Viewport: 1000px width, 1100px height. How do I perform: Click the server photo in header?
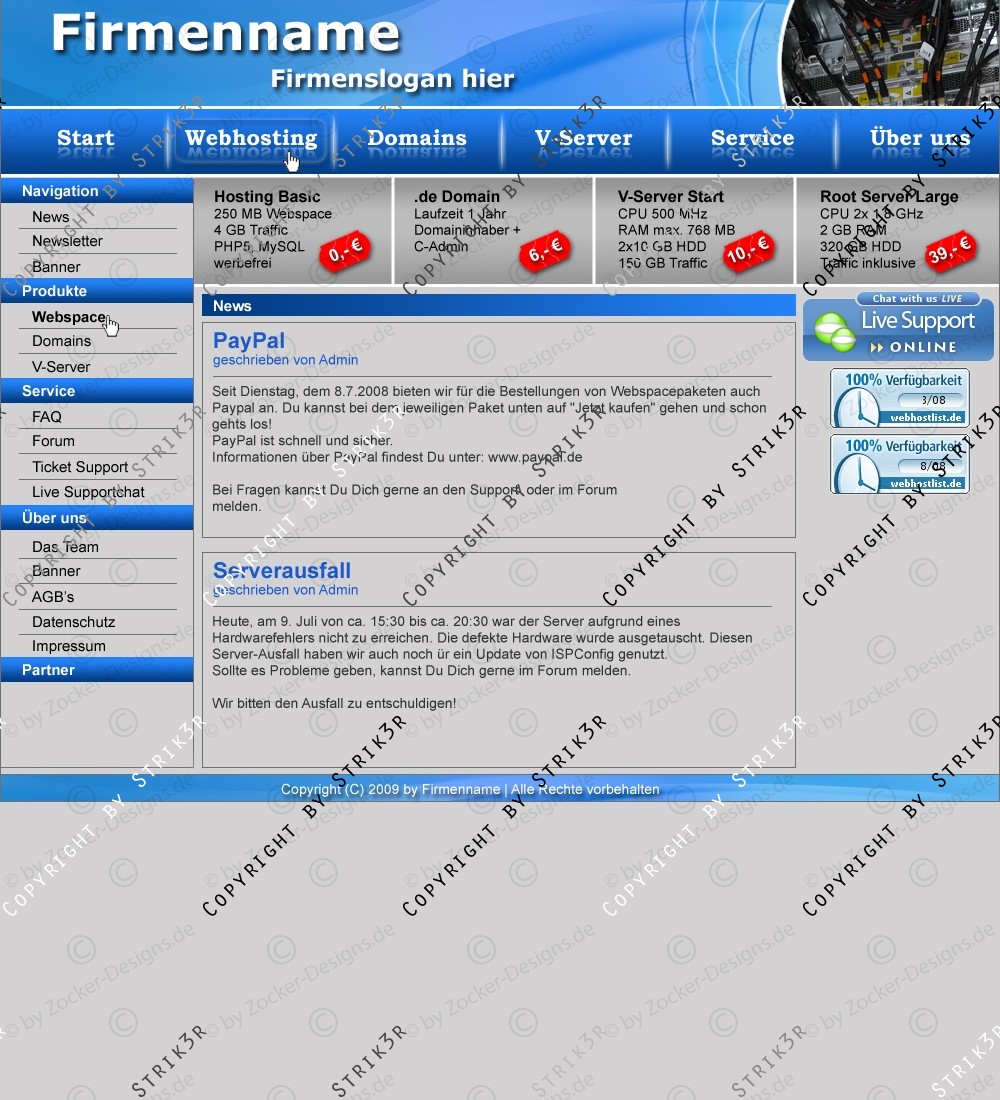click(x=889, y=52)
